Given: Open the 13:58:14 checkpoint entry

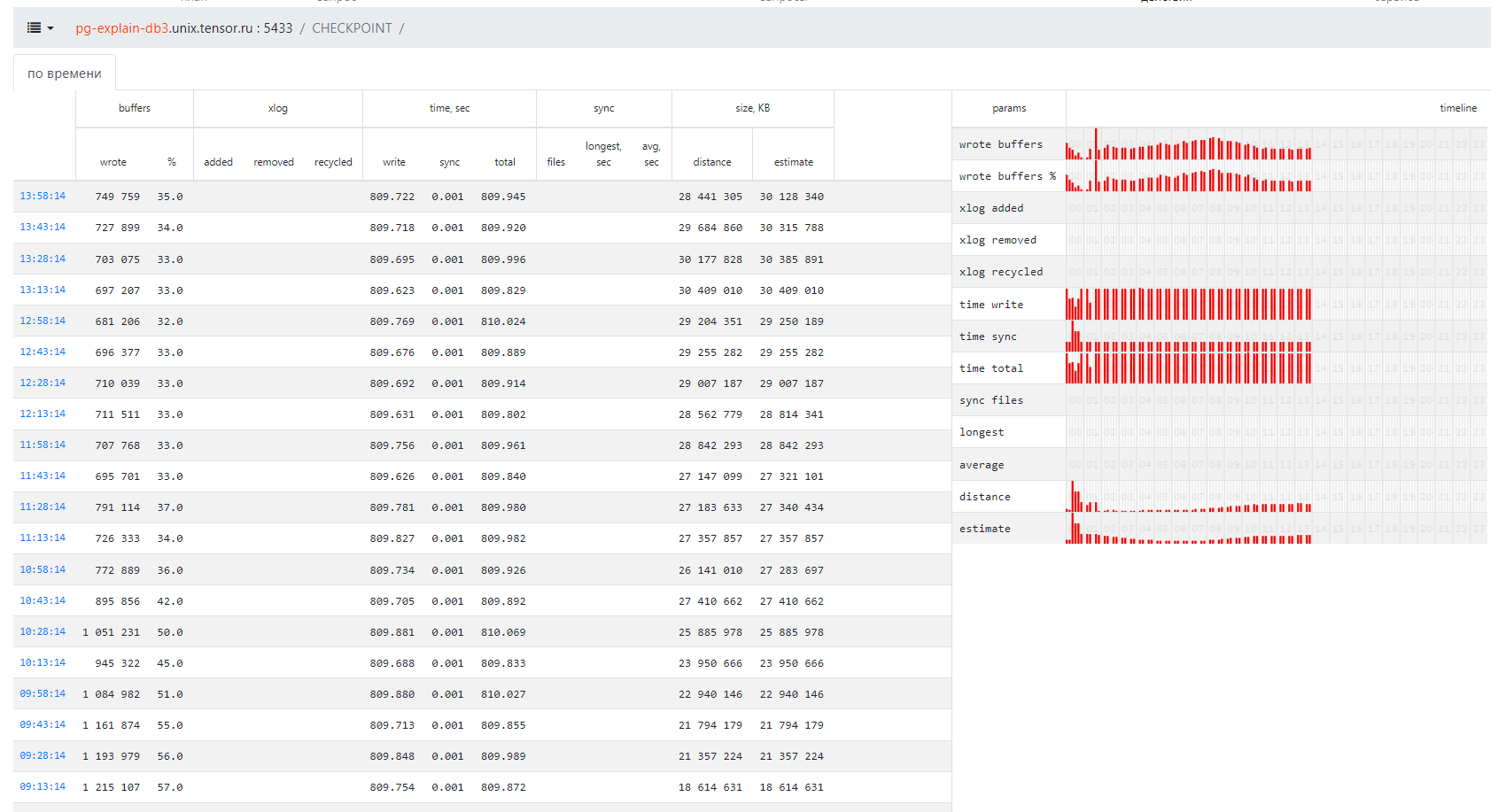Looking at the screenshot, I should pos(43,197).
